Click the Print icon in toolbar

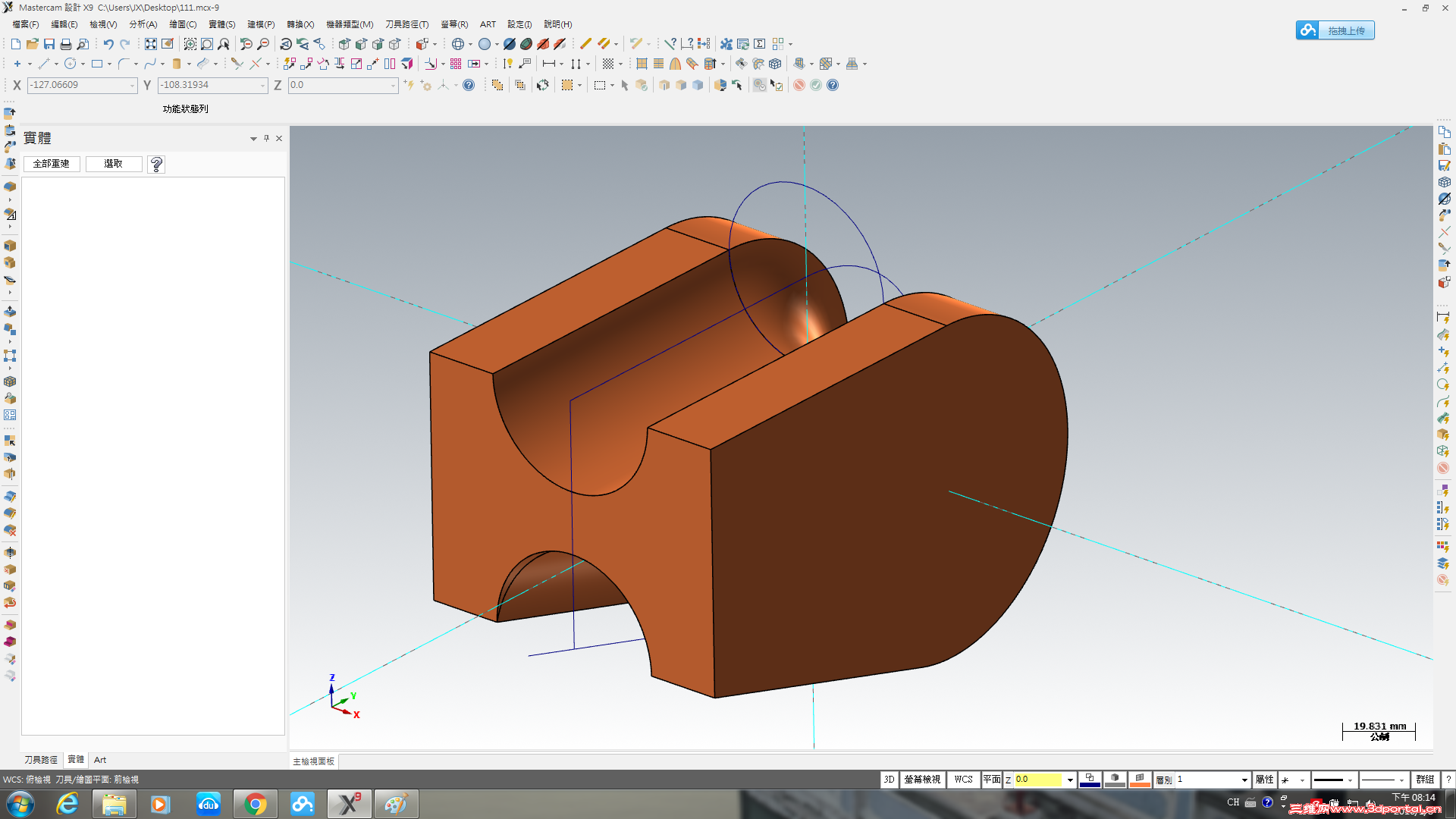click(x=66, y=44)
